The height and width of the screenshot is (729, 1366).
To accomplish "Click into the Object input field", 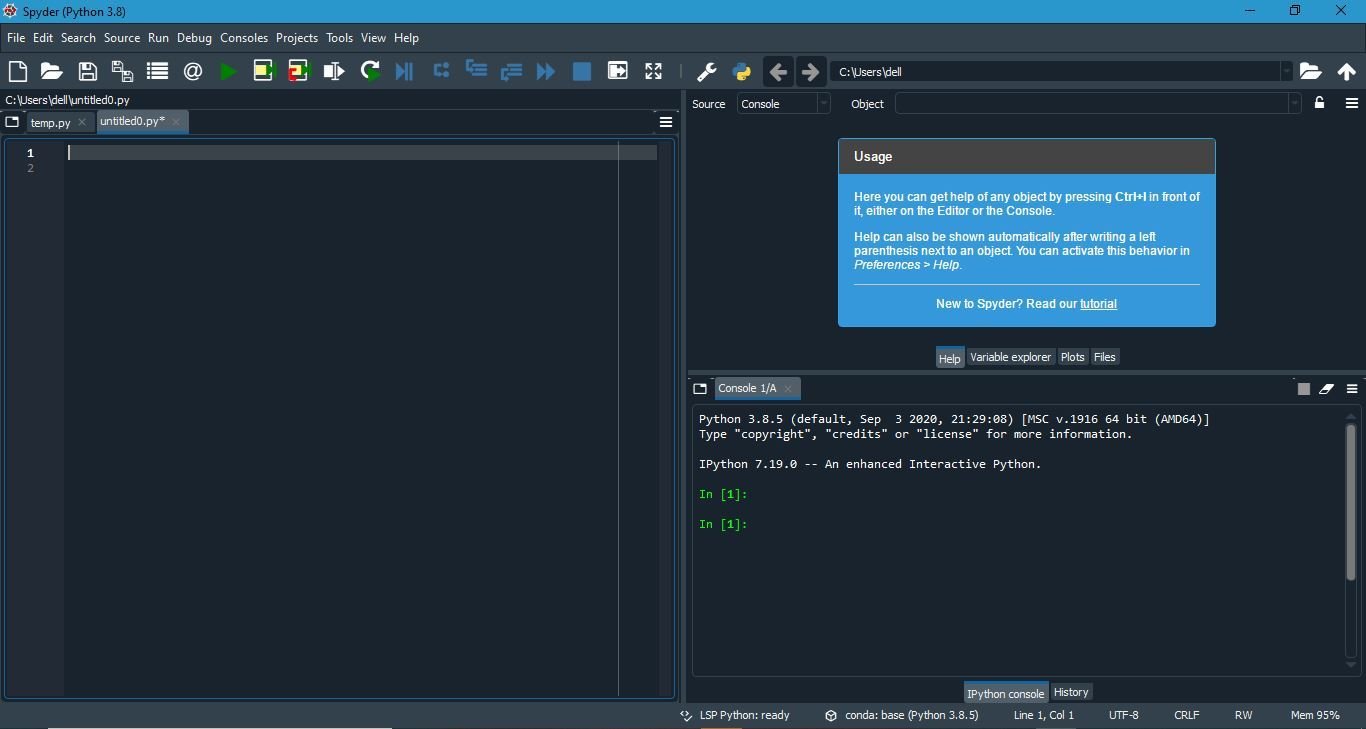I will 1091,104.
